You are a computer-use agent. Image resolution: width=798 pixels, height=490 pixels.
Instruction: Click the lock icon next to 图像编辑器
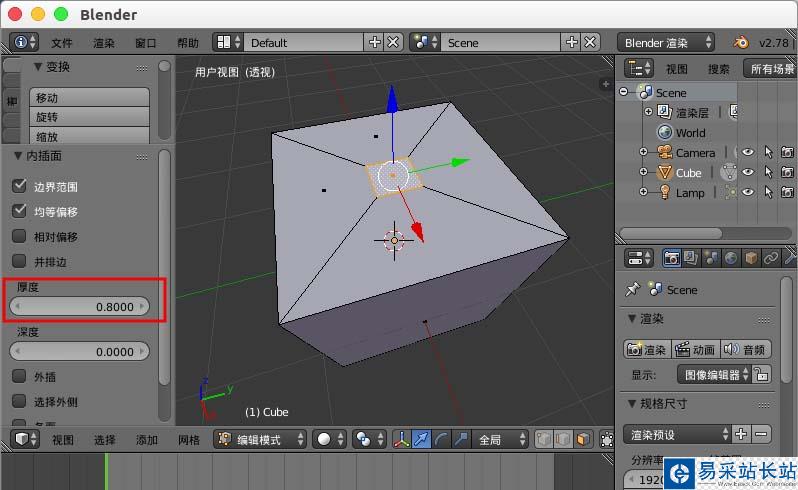click(x=762, y=375)
